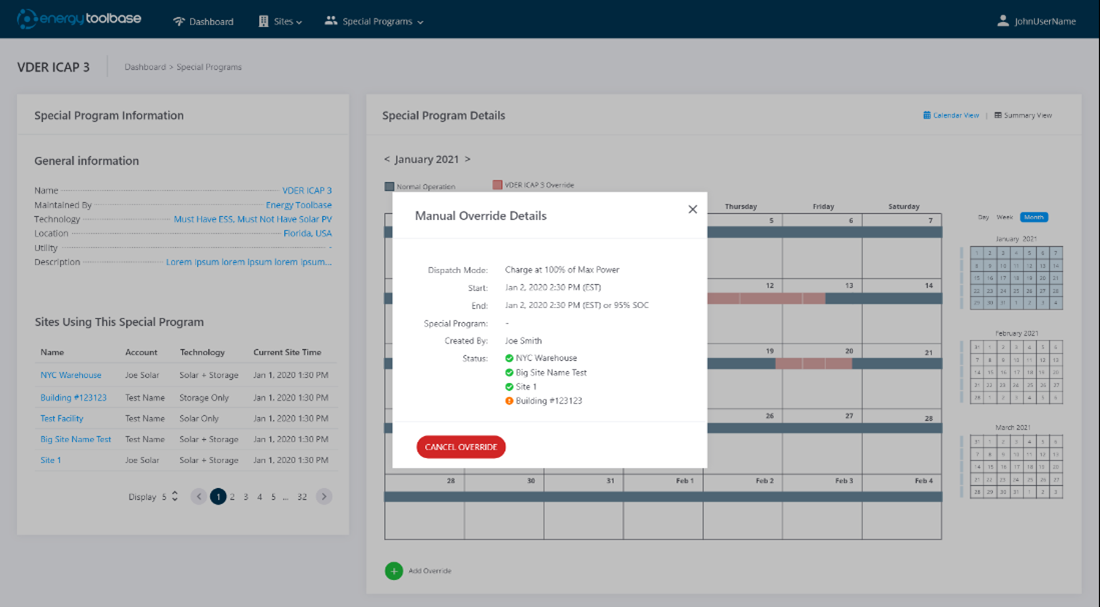Image resolution: width=1100 pixels, height=607 pixels.
Task: Select the Day calendar mode
Action: click(984, 218)
